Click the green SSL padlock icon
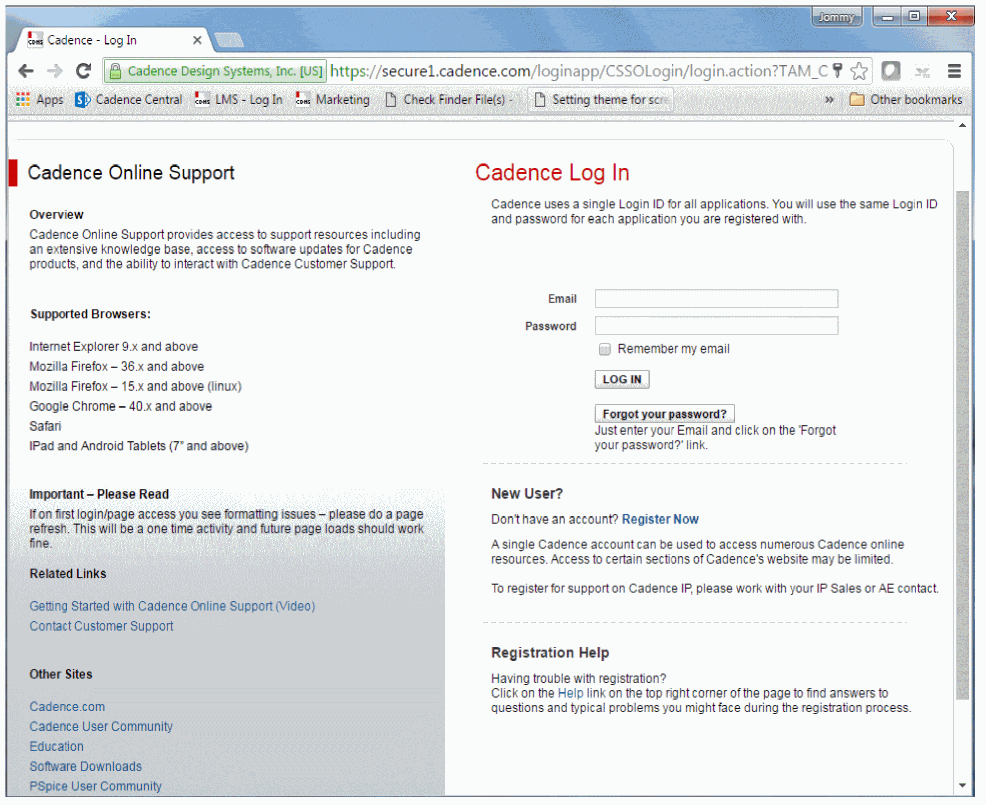 click(116, 71)
